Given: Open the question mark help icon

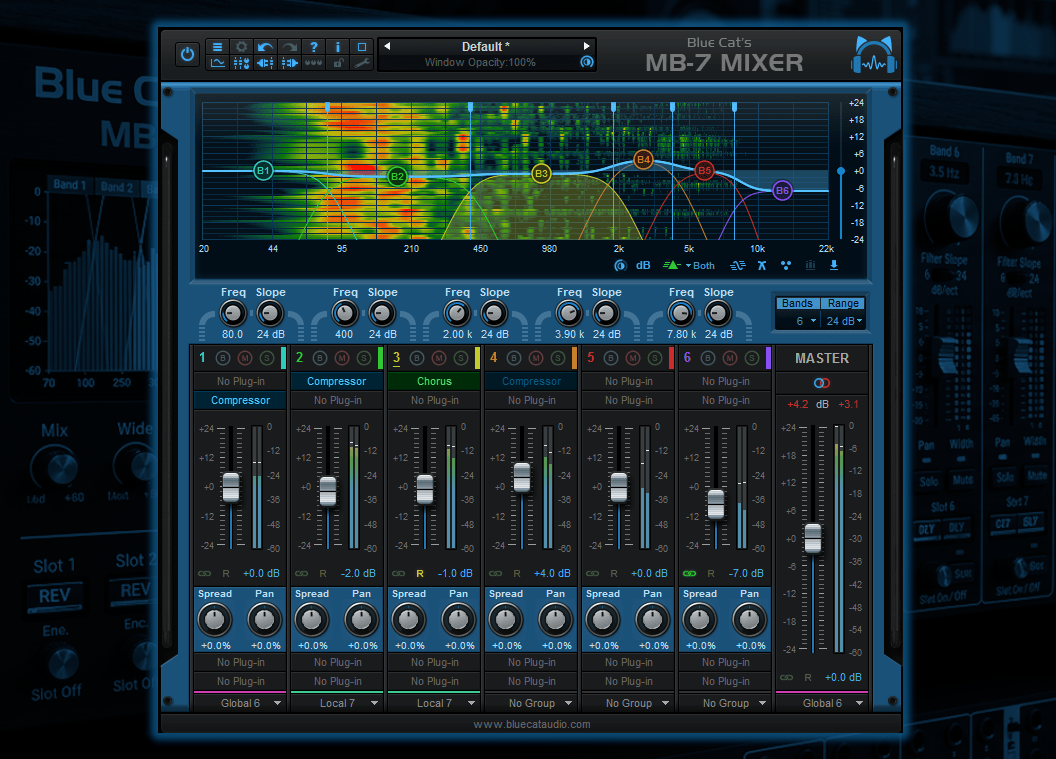Looking at the screenshot, I should pos(314,46).
